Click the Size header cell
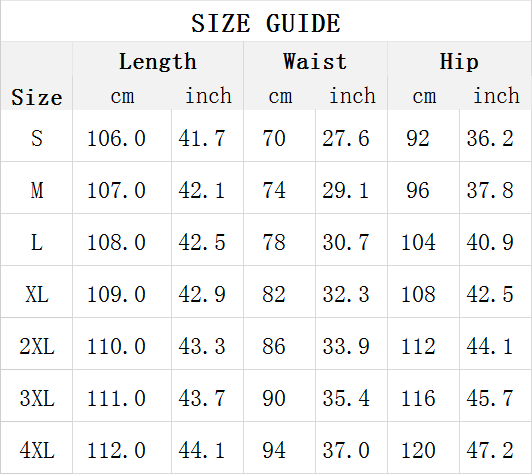This screenshot has height=474, width=532. click(x=37, y=97)
